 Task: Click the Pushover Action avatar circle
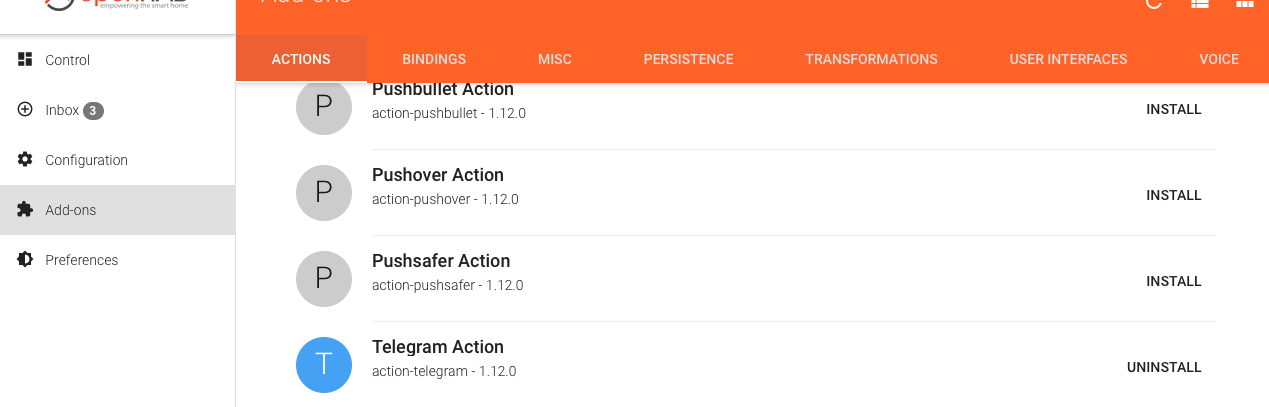tap(324, 193)
